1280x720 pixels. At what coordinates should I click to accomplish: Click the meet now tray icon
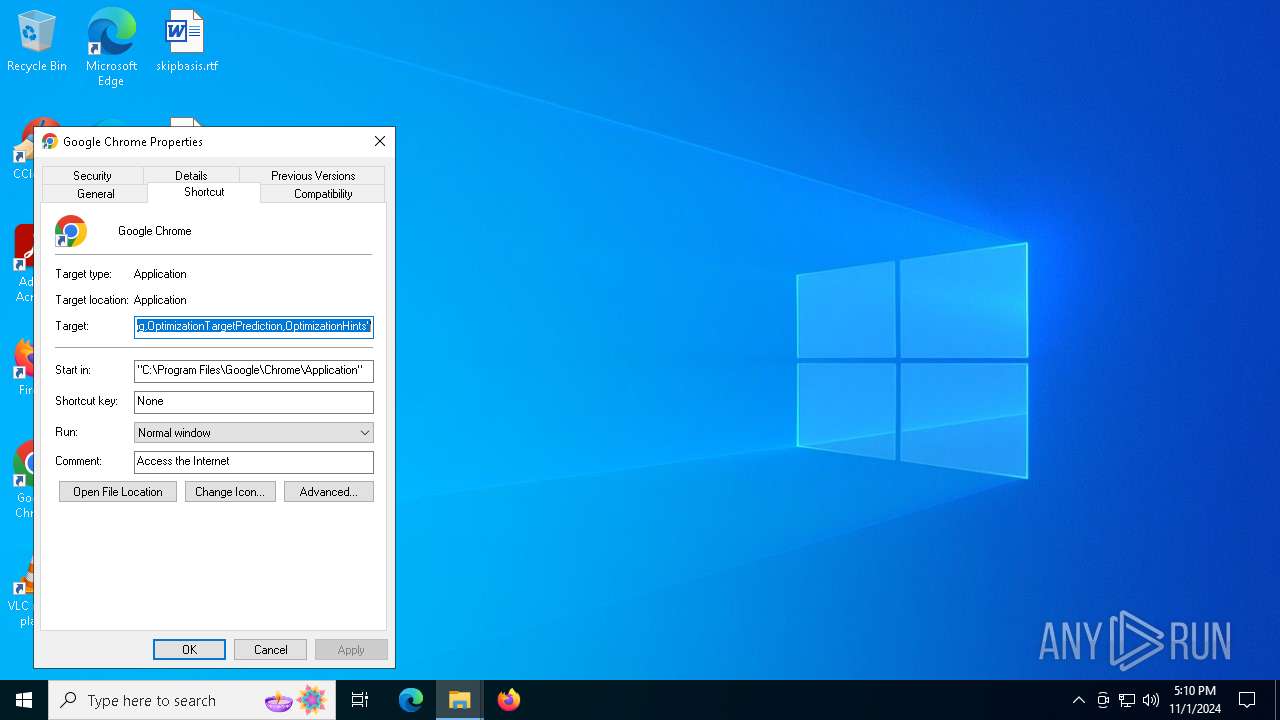pyautogui.click(x=1103, y=700)
